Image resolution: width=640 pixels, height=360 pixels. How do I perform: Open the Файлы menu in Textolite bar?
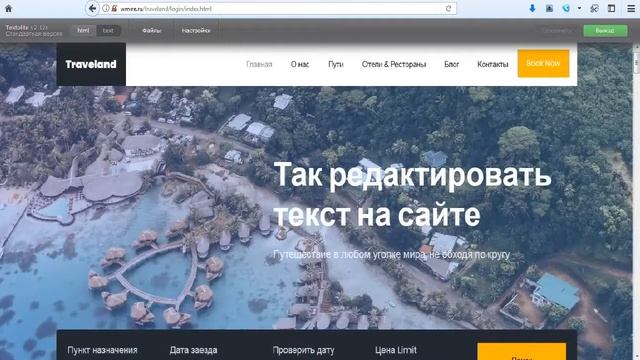[151, 31]
